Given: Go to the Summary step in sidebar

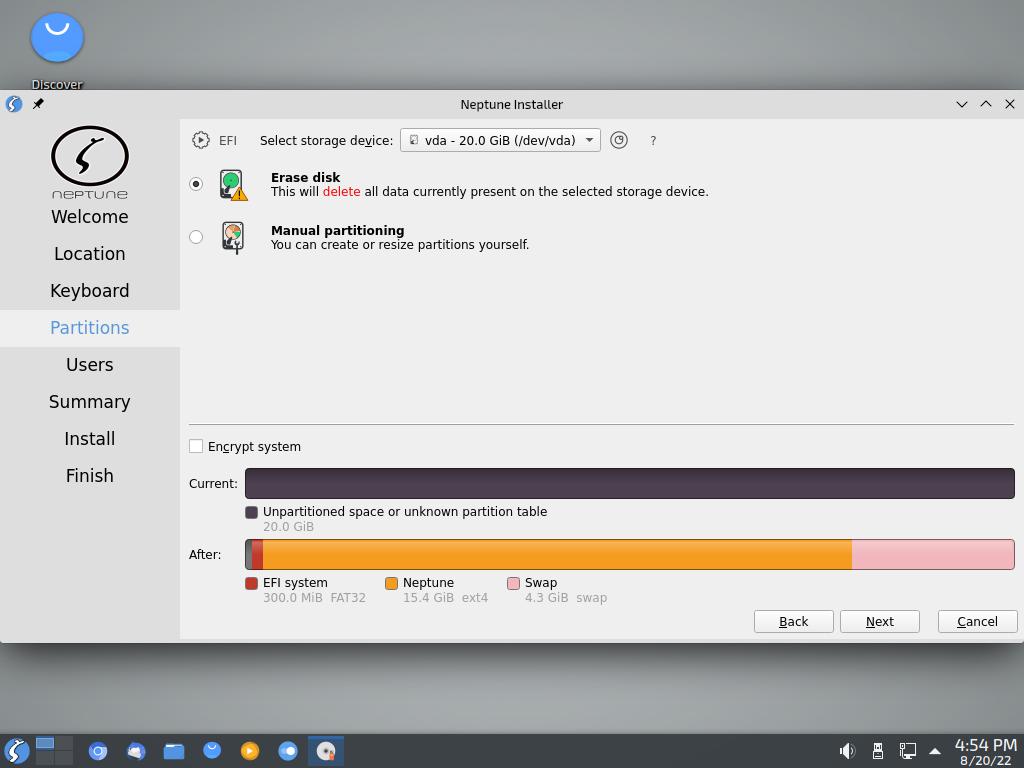Looking at the screenshot, I should [x=89, y=402].
